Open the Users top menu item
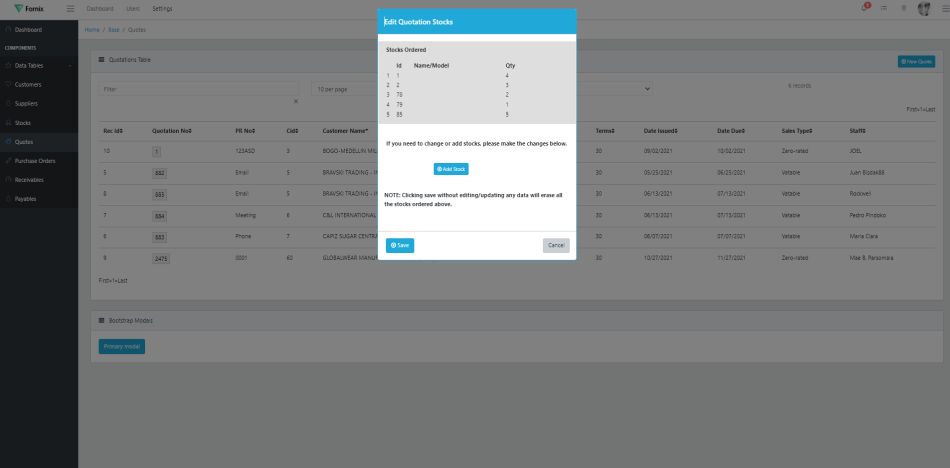 point(132,9)
